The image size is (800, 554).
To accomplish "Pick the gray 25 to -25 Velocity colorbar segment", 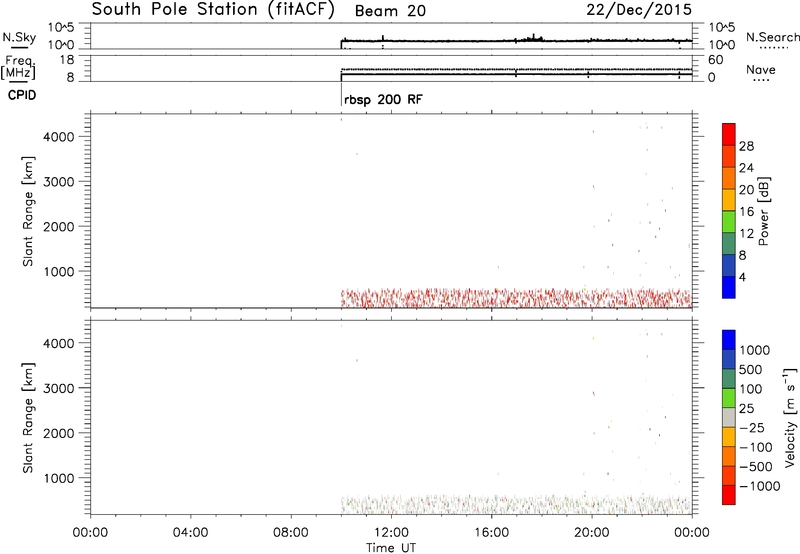I will tap(729, 417).
